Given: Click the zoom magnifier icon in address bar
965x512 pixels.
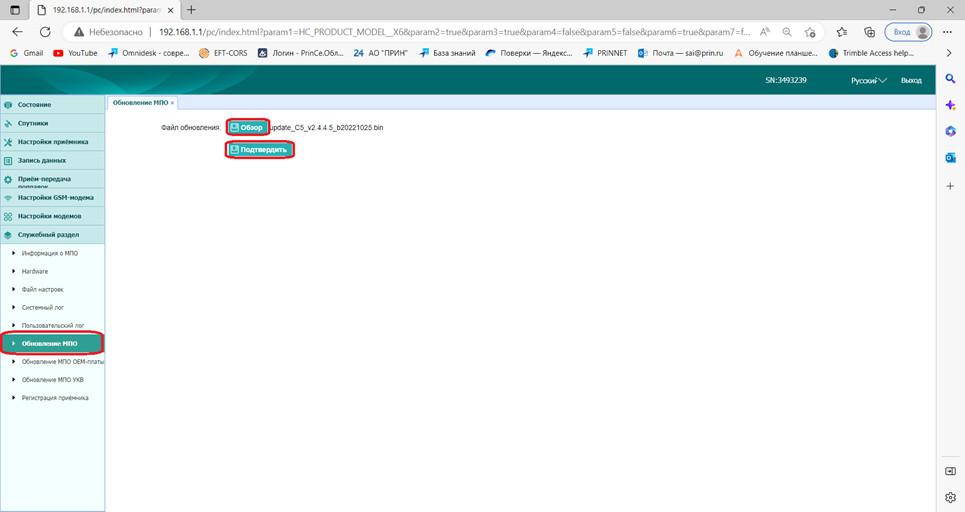Looking at the screenshot, I should pos(787,32).
